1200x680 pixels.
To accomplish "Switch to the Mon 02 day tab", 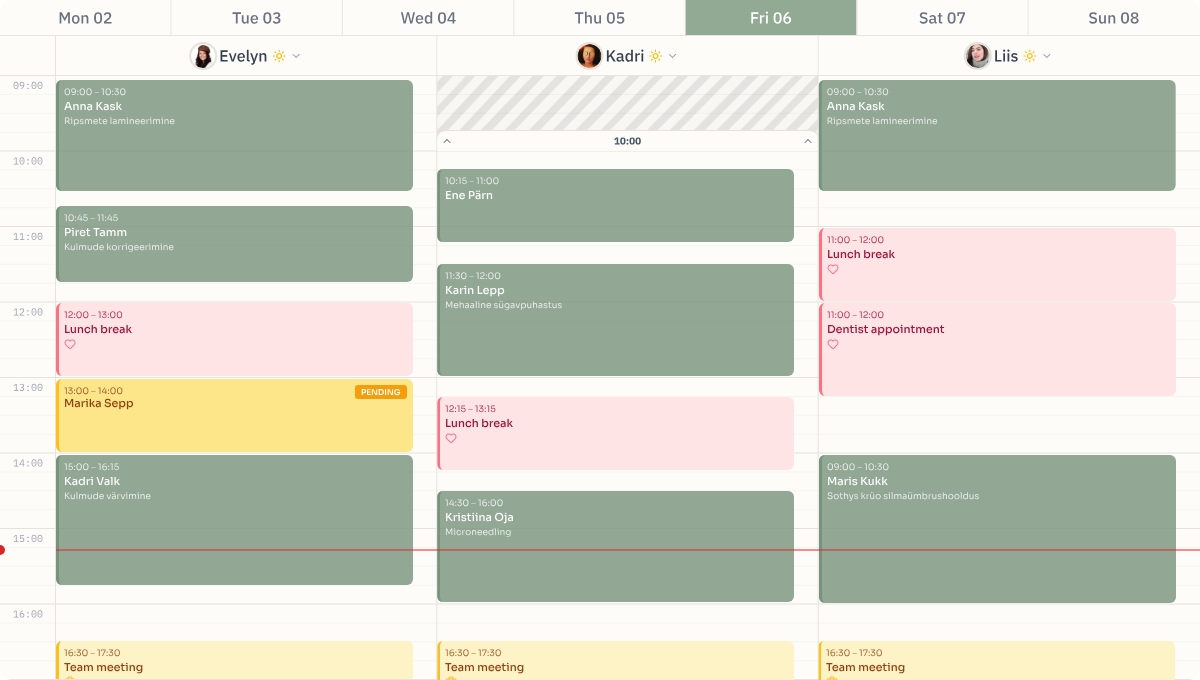I will pyautogui.click(x=85, y=18).
